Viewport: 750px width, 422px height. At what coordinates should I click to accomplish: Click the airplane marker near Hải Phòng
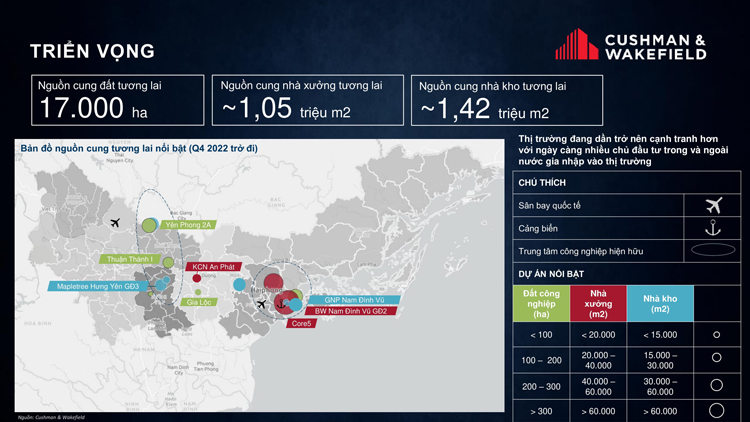pyautogui.click(x=261, y=305)
